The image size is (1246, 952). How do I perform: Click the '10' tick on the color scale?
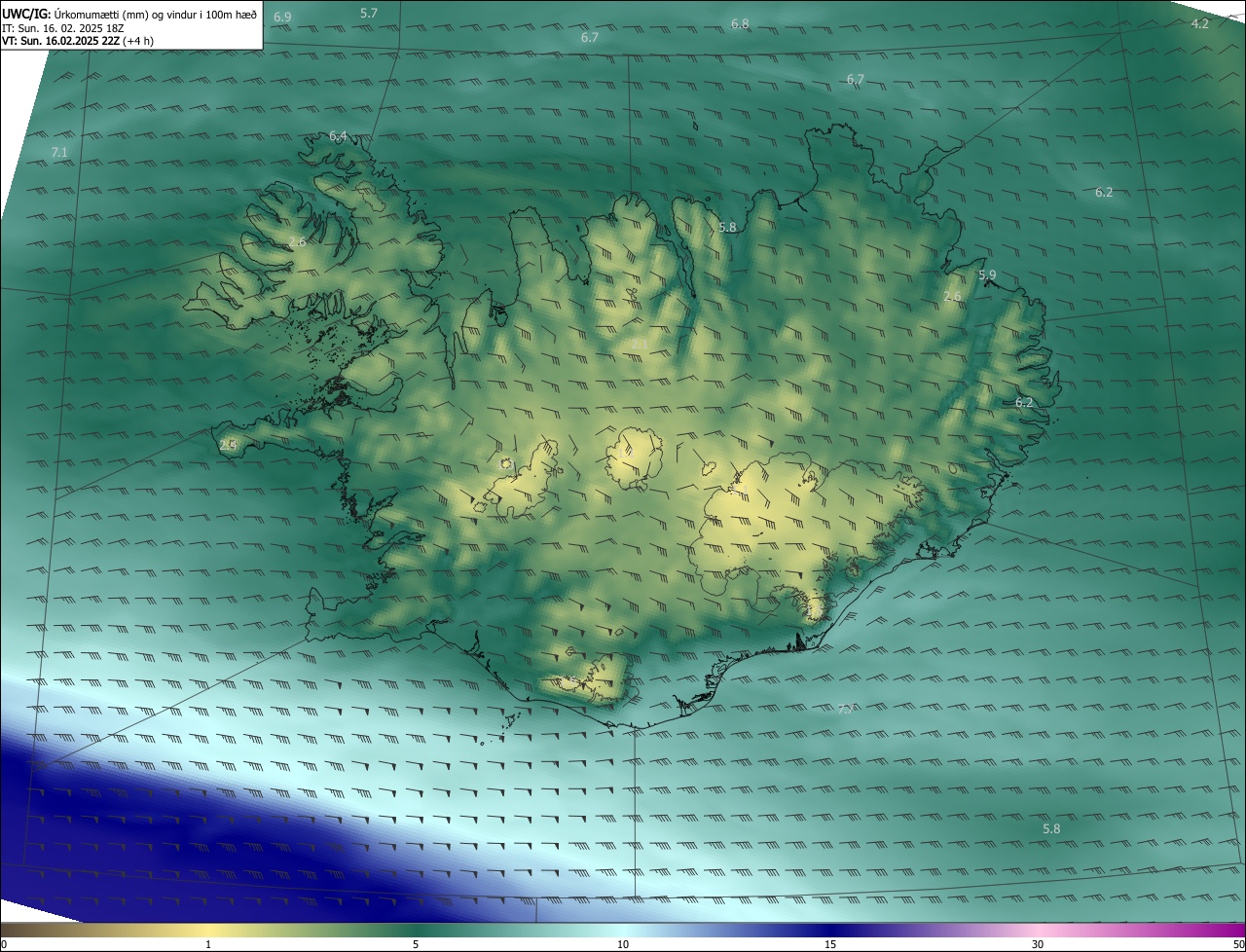(623, 944)
